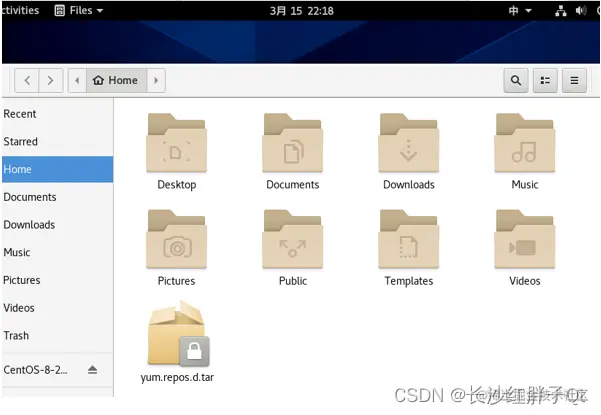Open the network status icon
The height and width of the screenshot is (415, 601).
[x=561, y=11]
